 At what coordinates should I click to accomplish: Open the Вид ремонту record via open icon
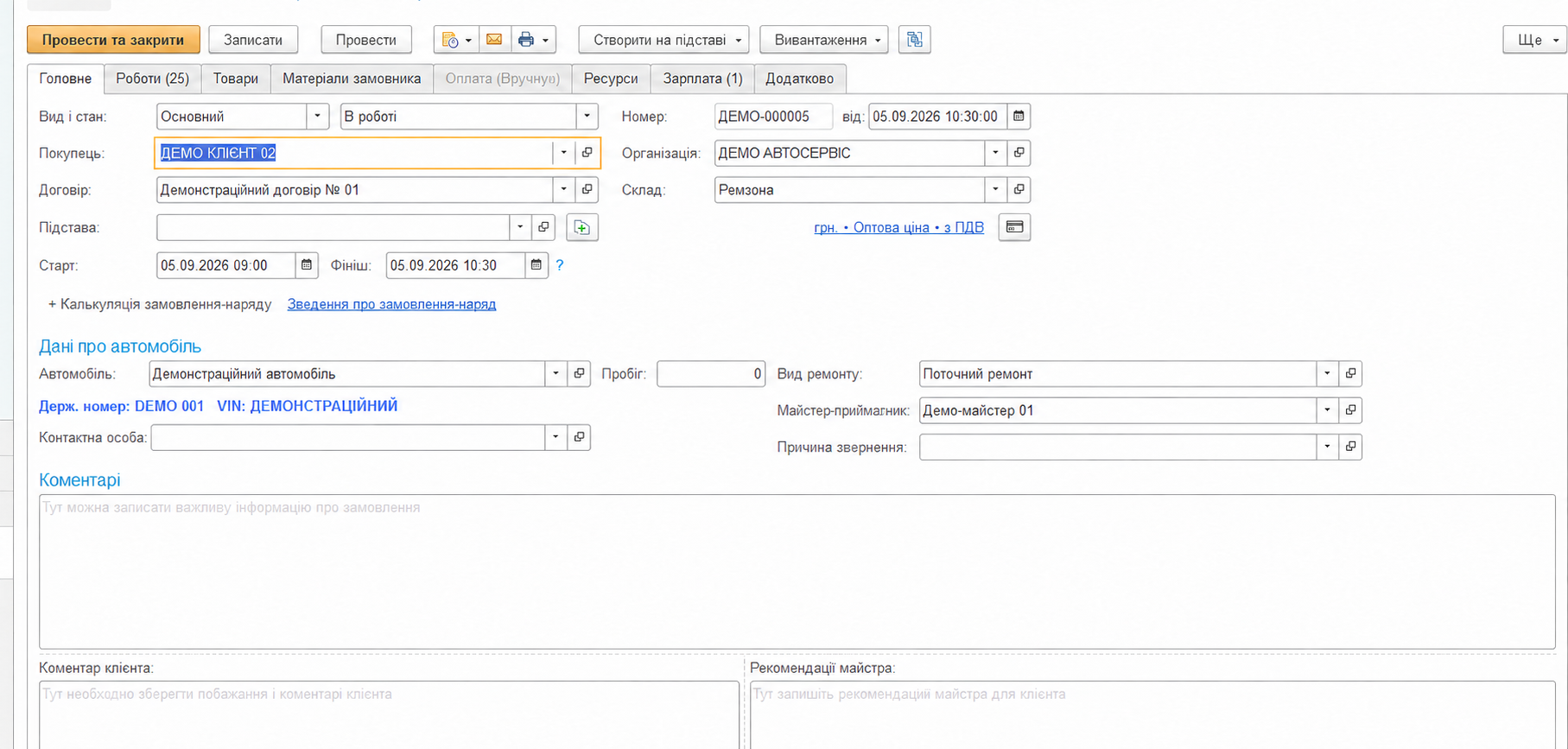pyautogui.click(x=1350, y=374)
